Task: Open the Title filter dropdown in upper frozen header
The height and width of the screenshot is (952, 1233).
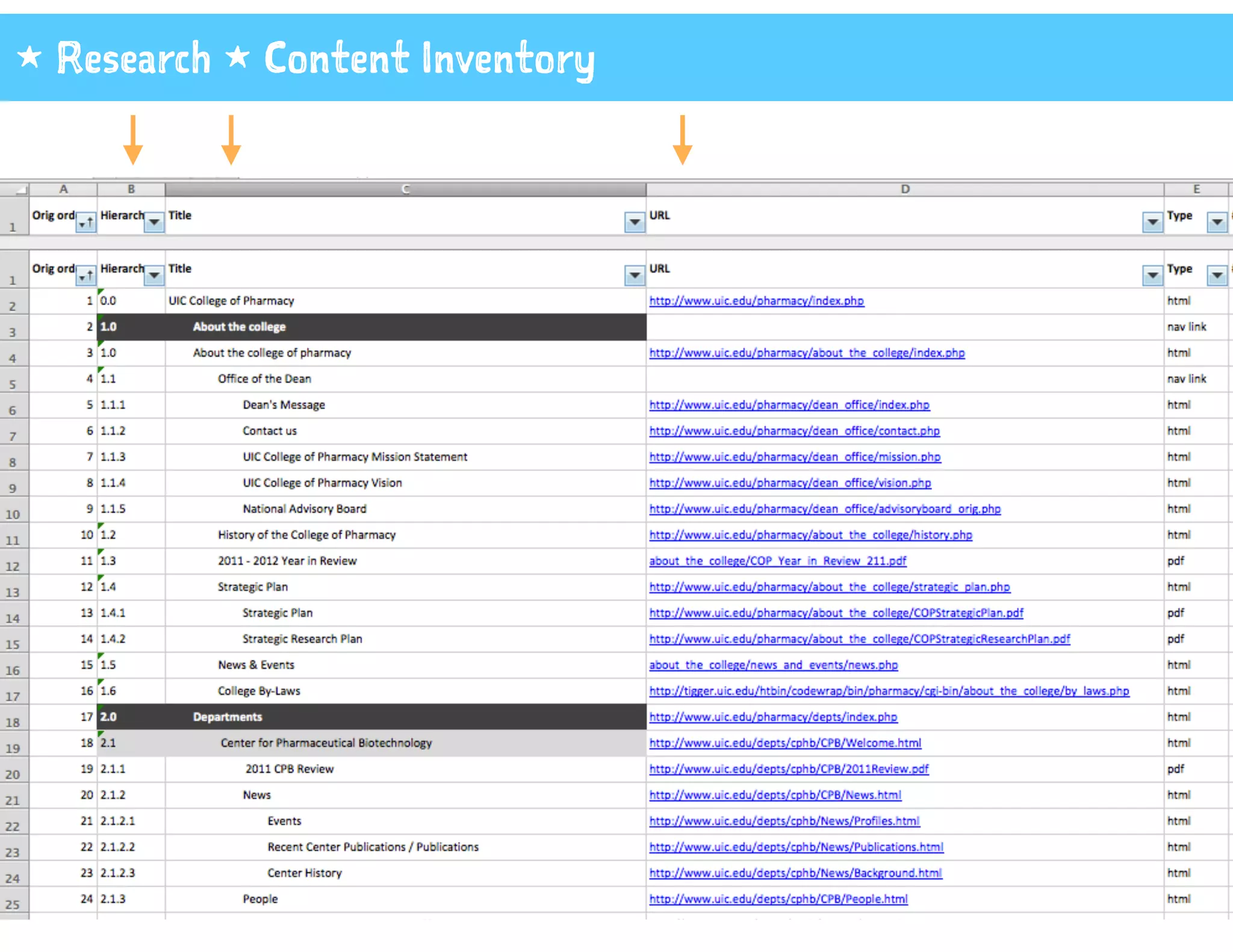Action: pyautogui.click(x=635, y=223)
